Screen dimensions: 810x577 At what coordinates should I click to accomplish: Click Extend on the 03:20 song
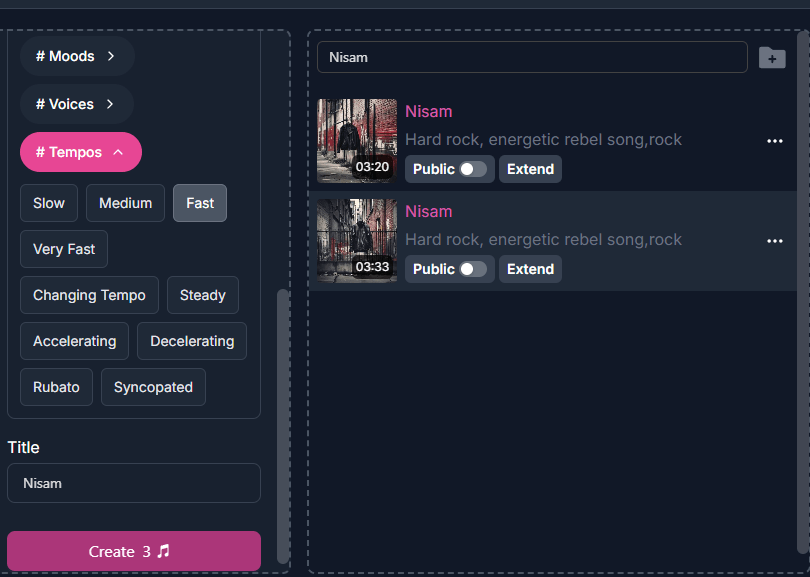pos(530,169)
